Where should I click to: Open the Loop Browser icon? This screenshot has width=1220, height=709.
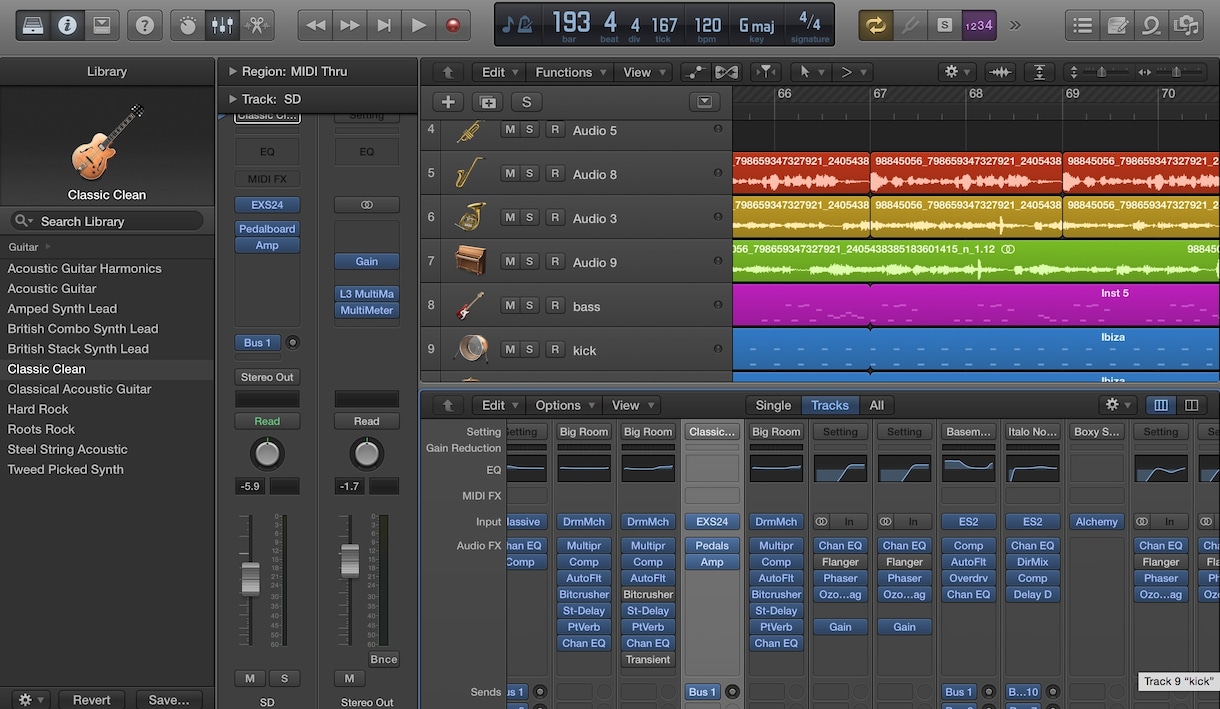(x=1151, y=25)
